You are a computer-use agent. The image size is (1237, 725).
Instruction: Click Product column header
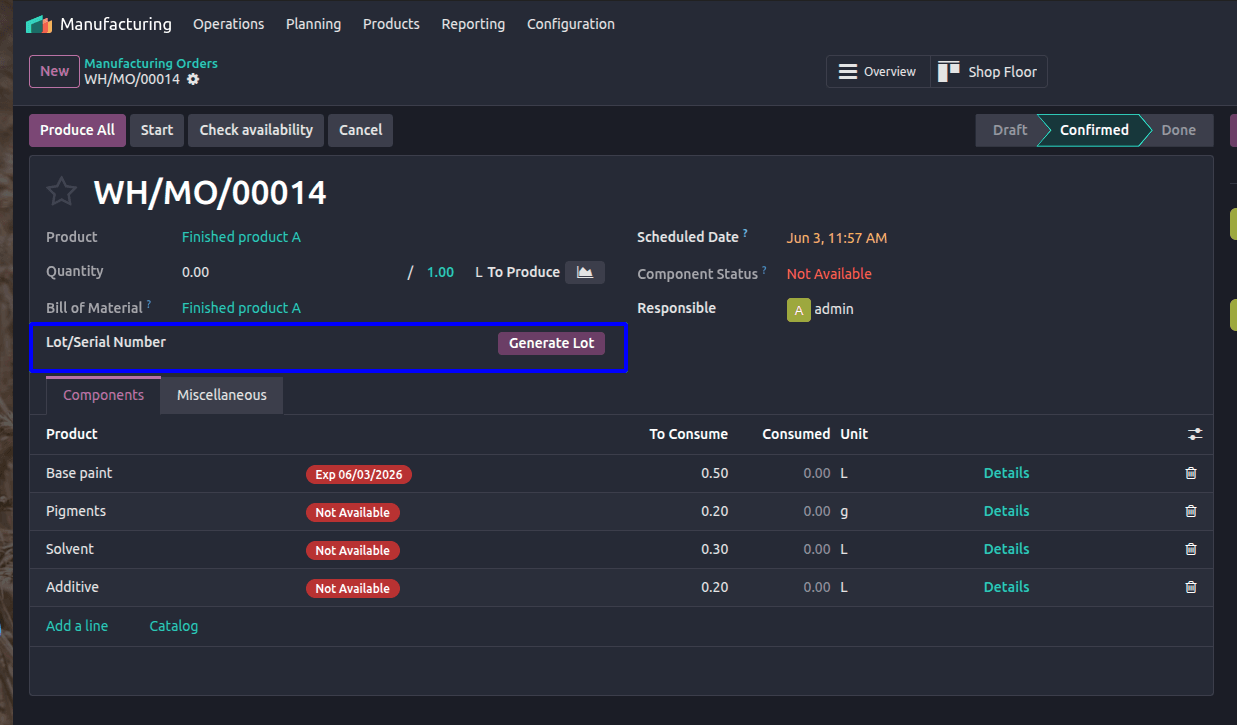72,434
